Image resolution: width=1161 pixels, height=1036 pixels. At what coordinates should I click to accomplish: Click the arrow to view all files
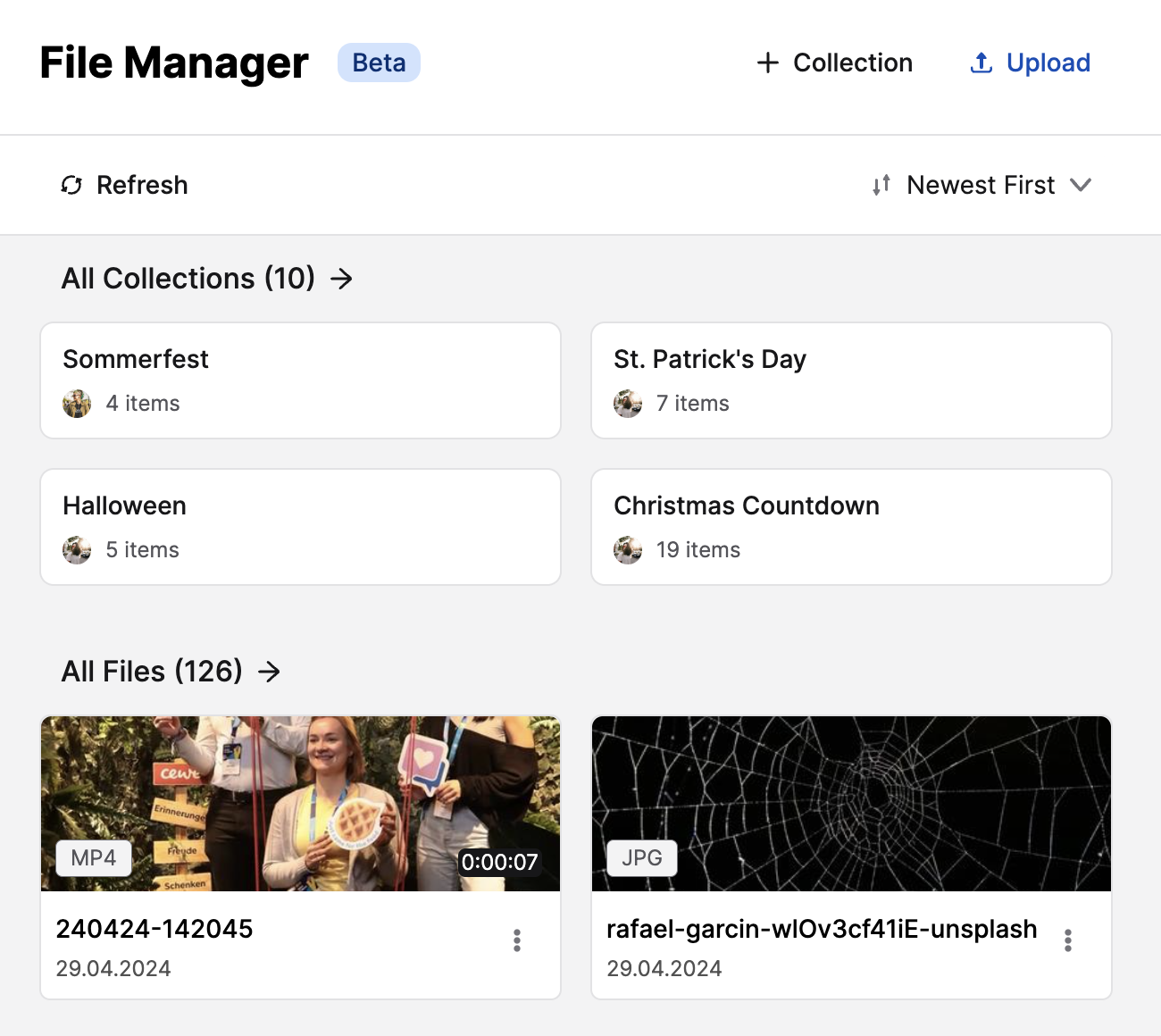[x=269, y=672]
